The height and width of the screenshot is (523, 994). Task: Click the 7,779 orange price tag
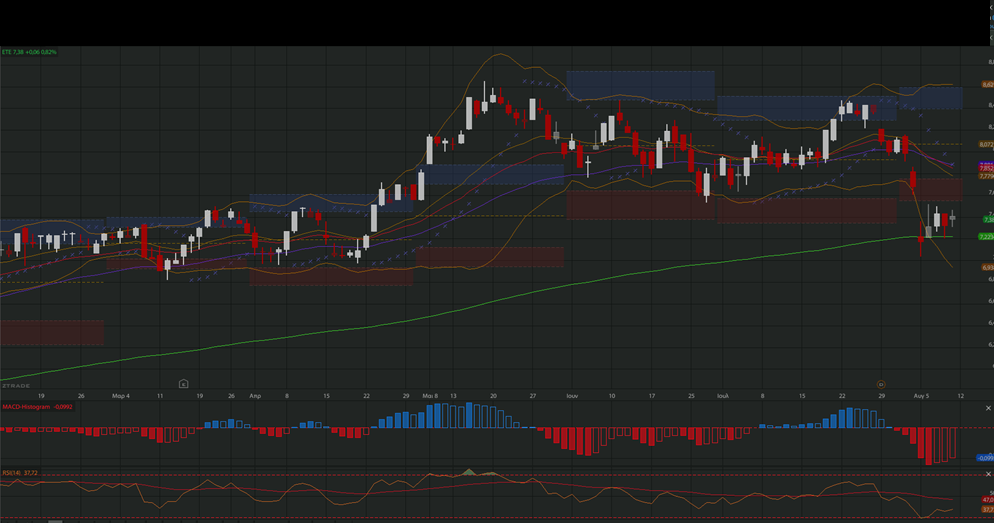tap(986, 176)
